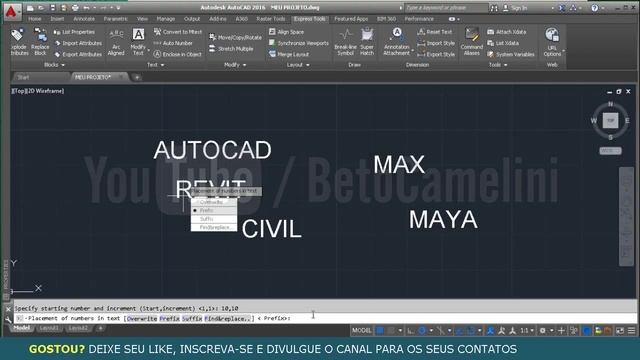
Task: Open the List Properties tool
Action: tap(74, 32)
